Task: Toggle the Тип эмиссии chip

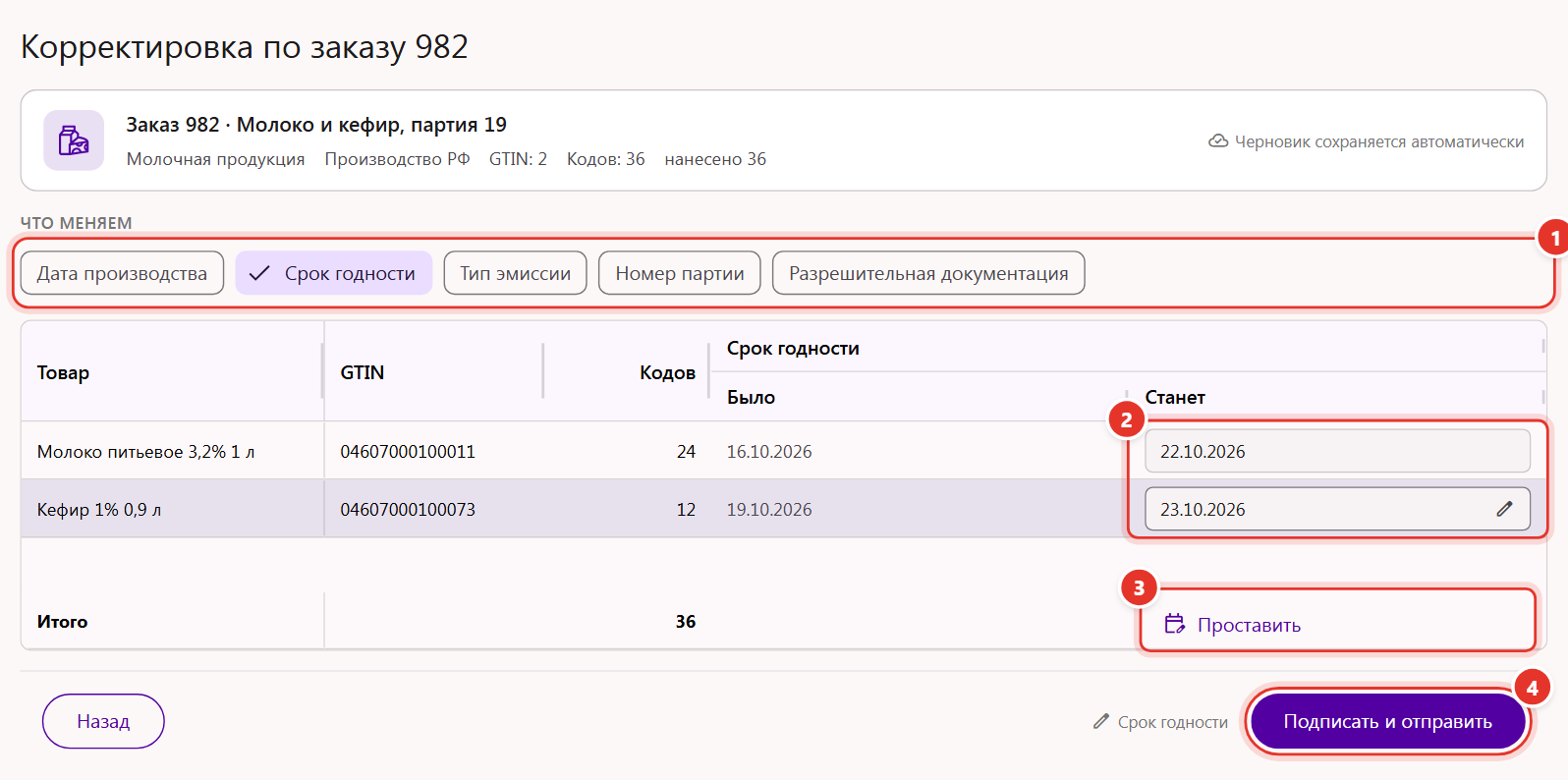Action: (x=515, y=273)
